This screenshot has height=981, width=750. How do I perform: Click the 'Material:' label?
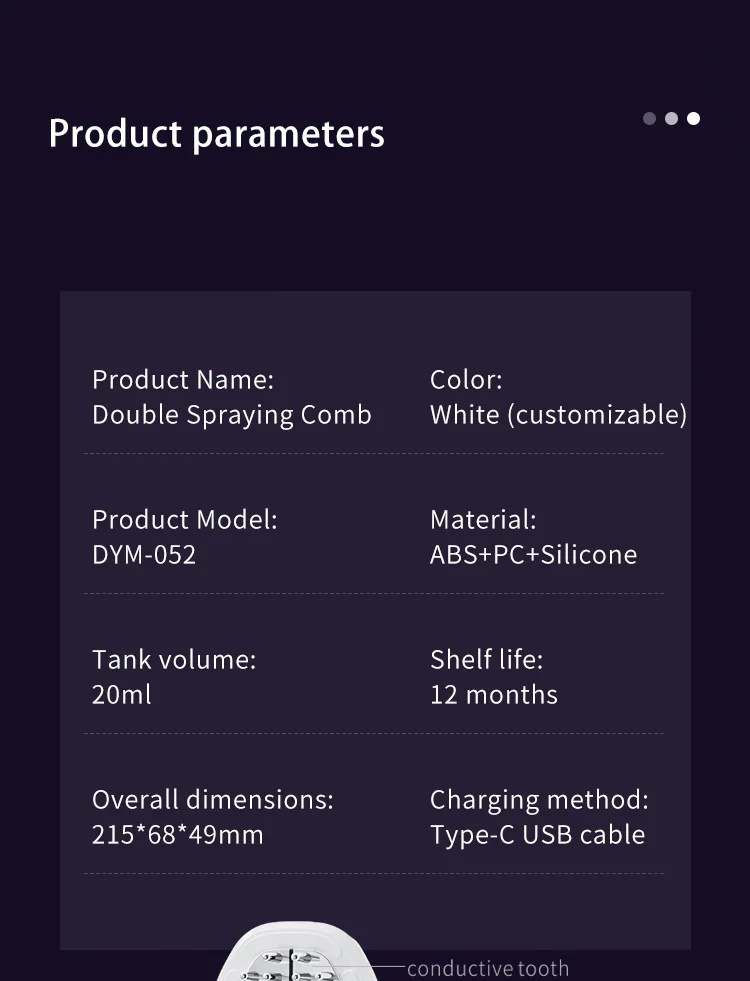pos(483,520)
